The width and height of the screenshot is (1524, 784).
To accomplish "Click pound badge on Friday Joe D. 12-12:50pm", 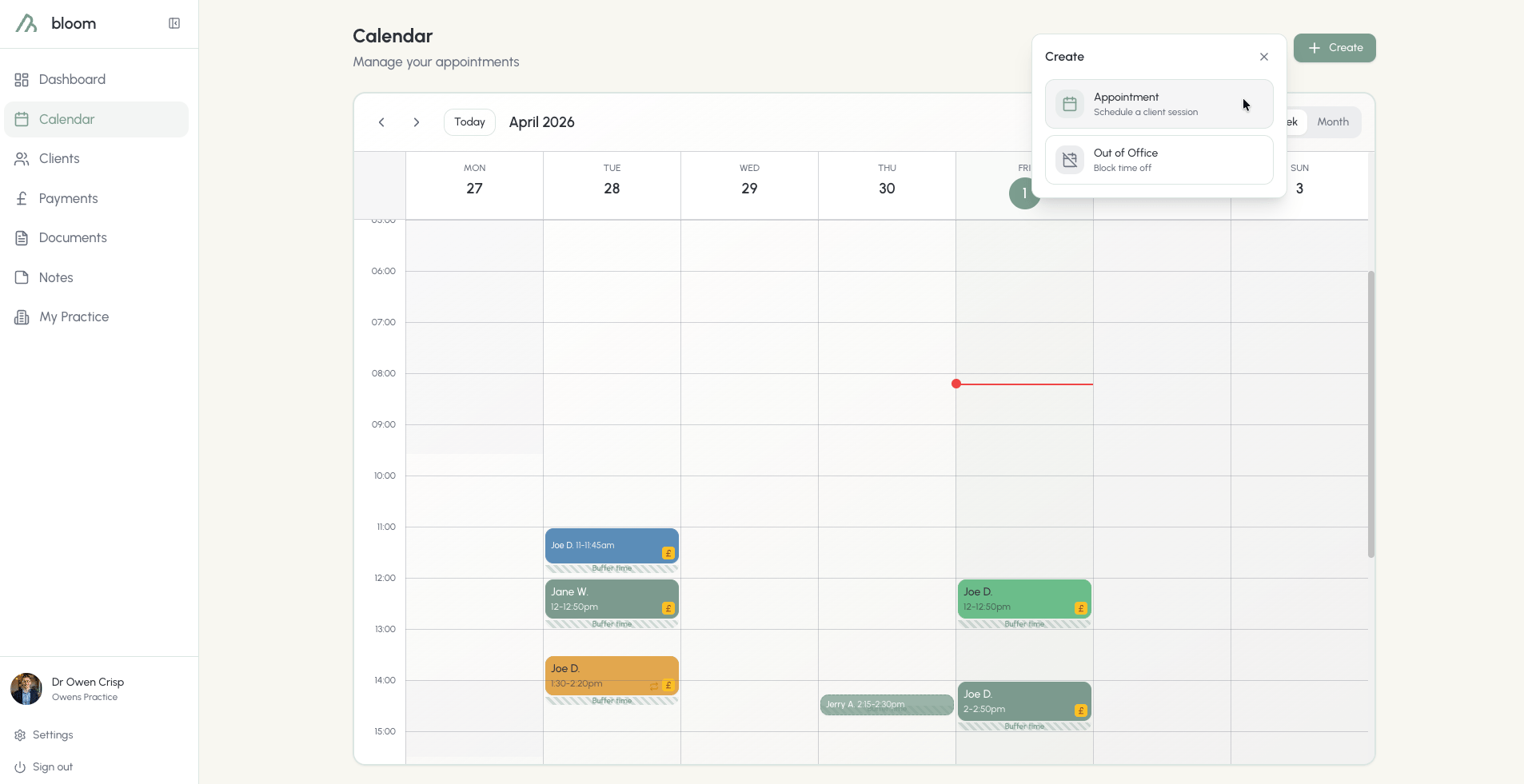I will click(1081, 608).
